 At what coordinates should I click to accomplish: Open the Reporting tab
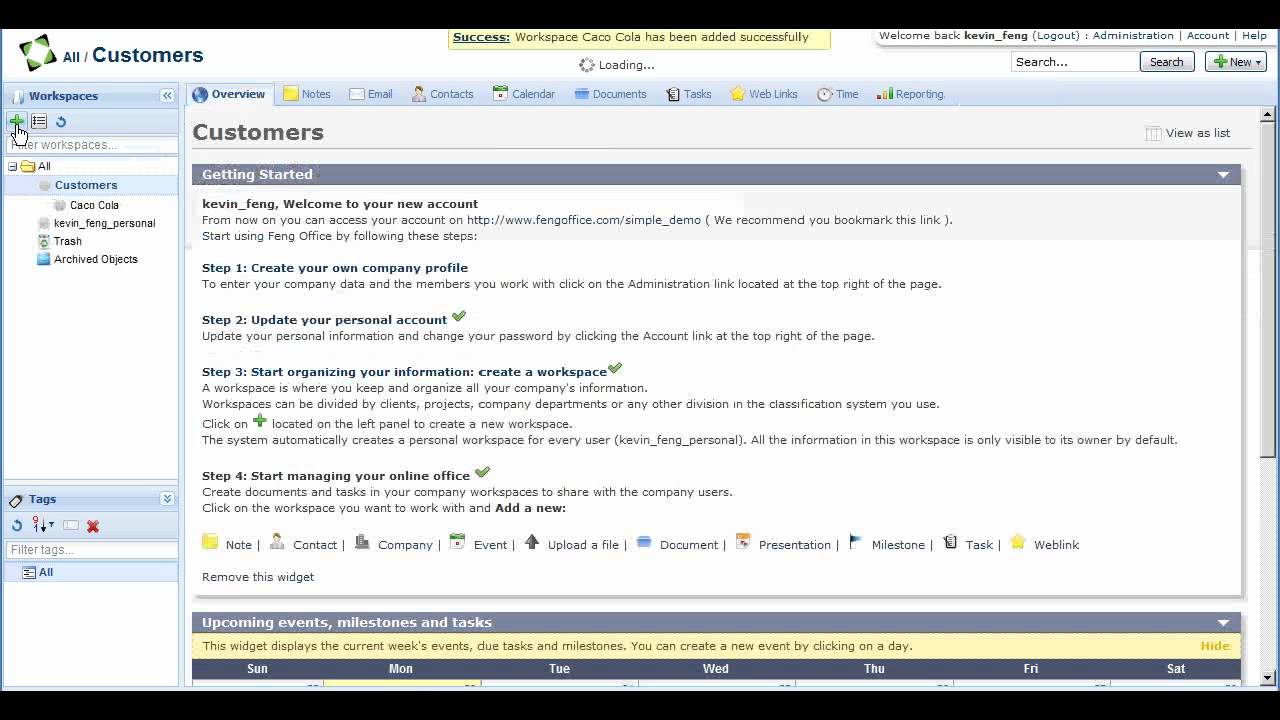click(911, 94)
